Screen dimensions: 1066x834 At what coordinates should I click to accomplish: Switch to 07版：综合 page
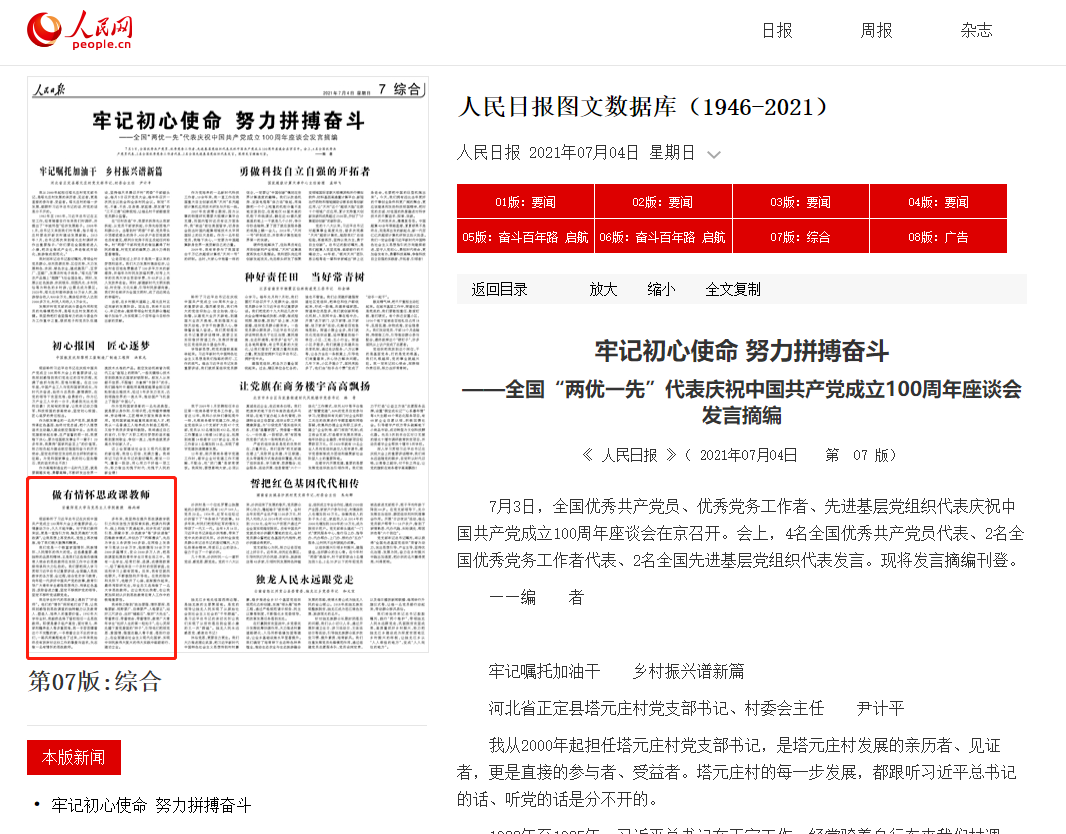[x=800, y=237]
